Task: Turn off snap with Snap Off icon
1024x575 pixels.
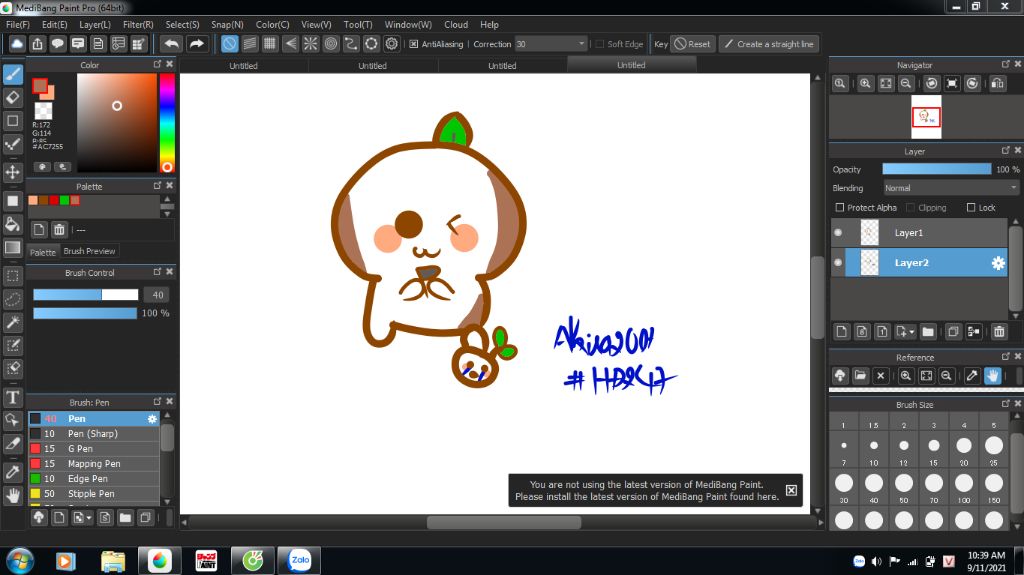Action: [x=229, y=44]
